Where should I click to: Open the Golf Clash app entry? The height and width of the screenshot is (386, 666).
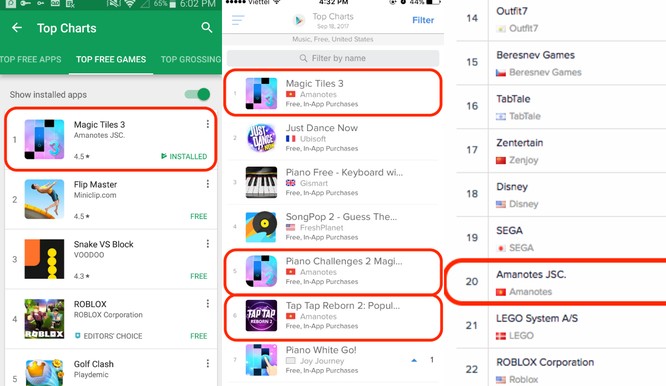coord(111,368)
